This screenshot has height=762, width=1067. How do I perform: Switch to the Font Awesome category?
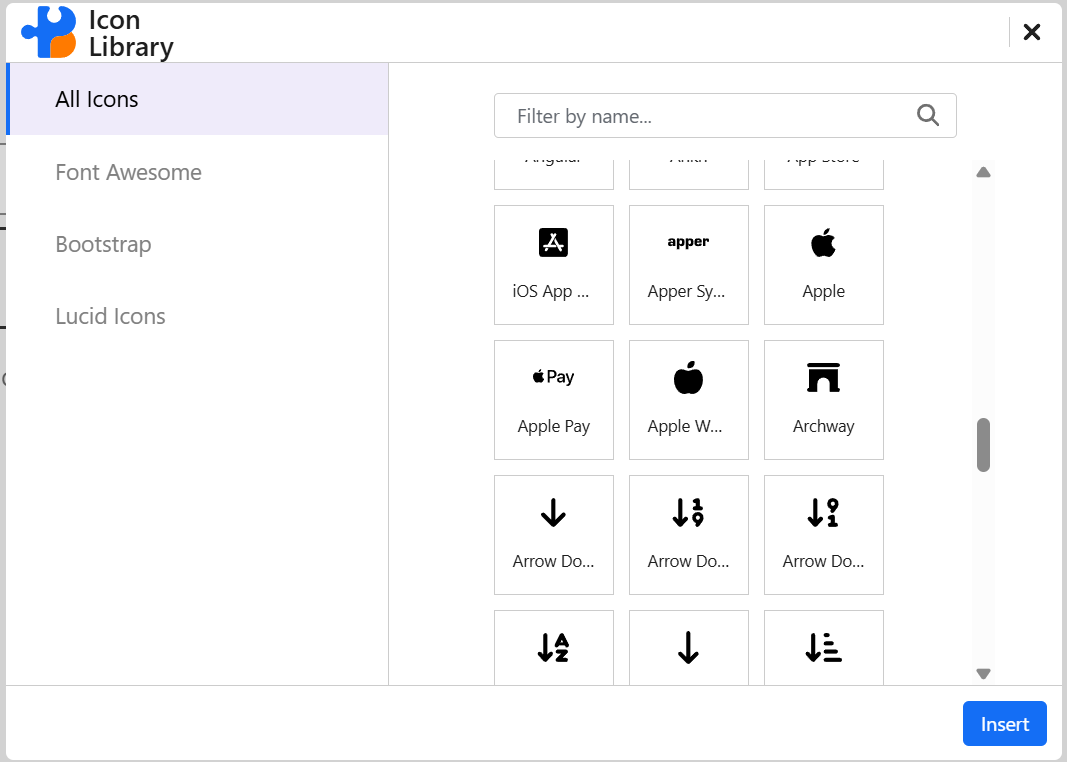(x=128, y=172)
